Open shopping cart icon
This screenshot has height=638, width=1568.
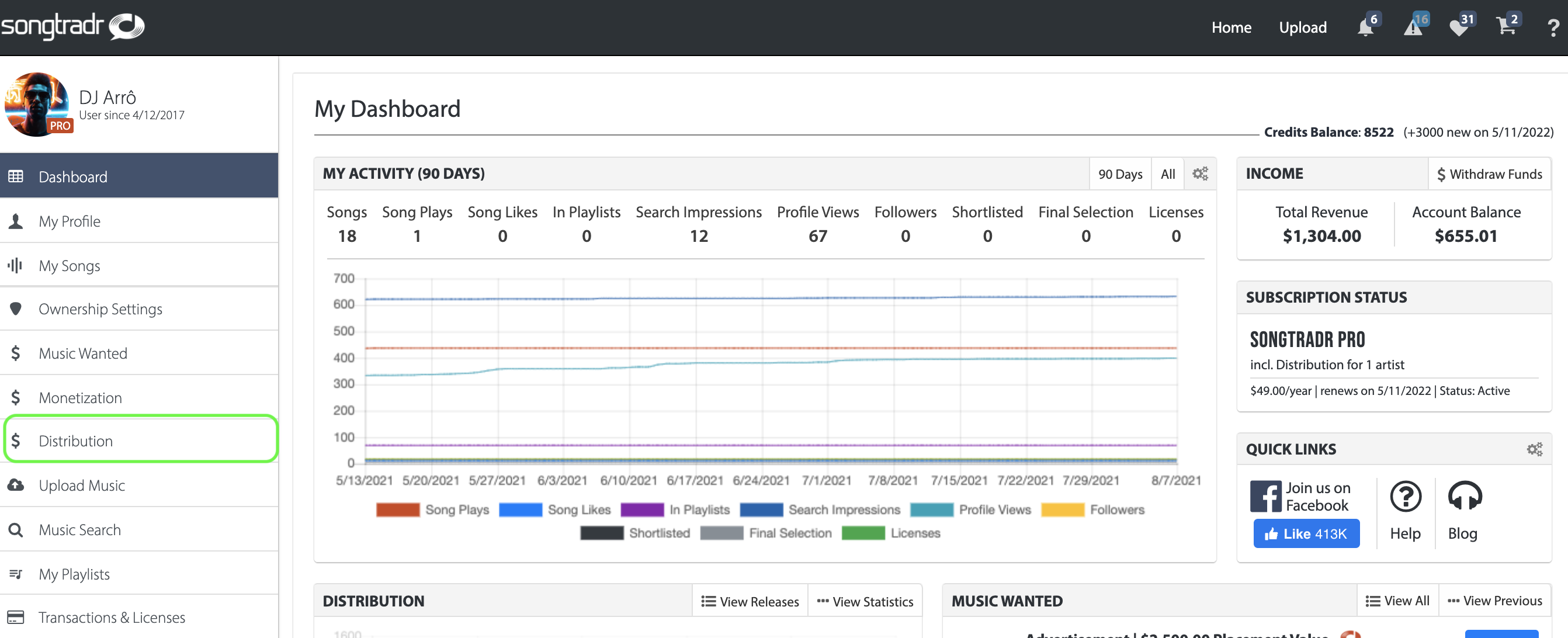click(x=1507, y=27)
